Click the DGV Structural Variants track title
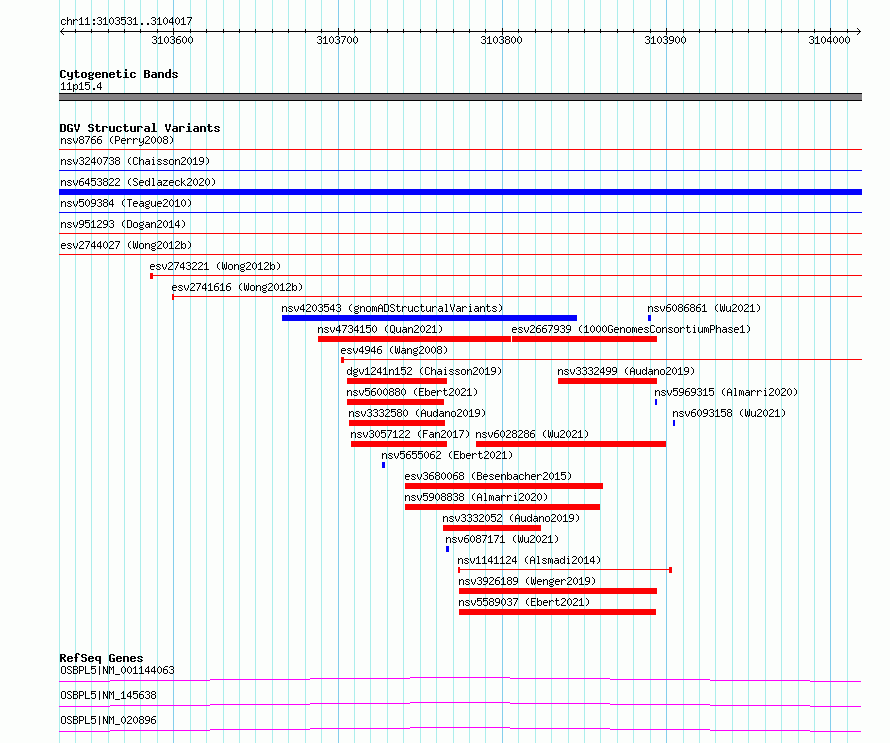The width and height of the screenshot is (890, 743). [x=140, y=128]
